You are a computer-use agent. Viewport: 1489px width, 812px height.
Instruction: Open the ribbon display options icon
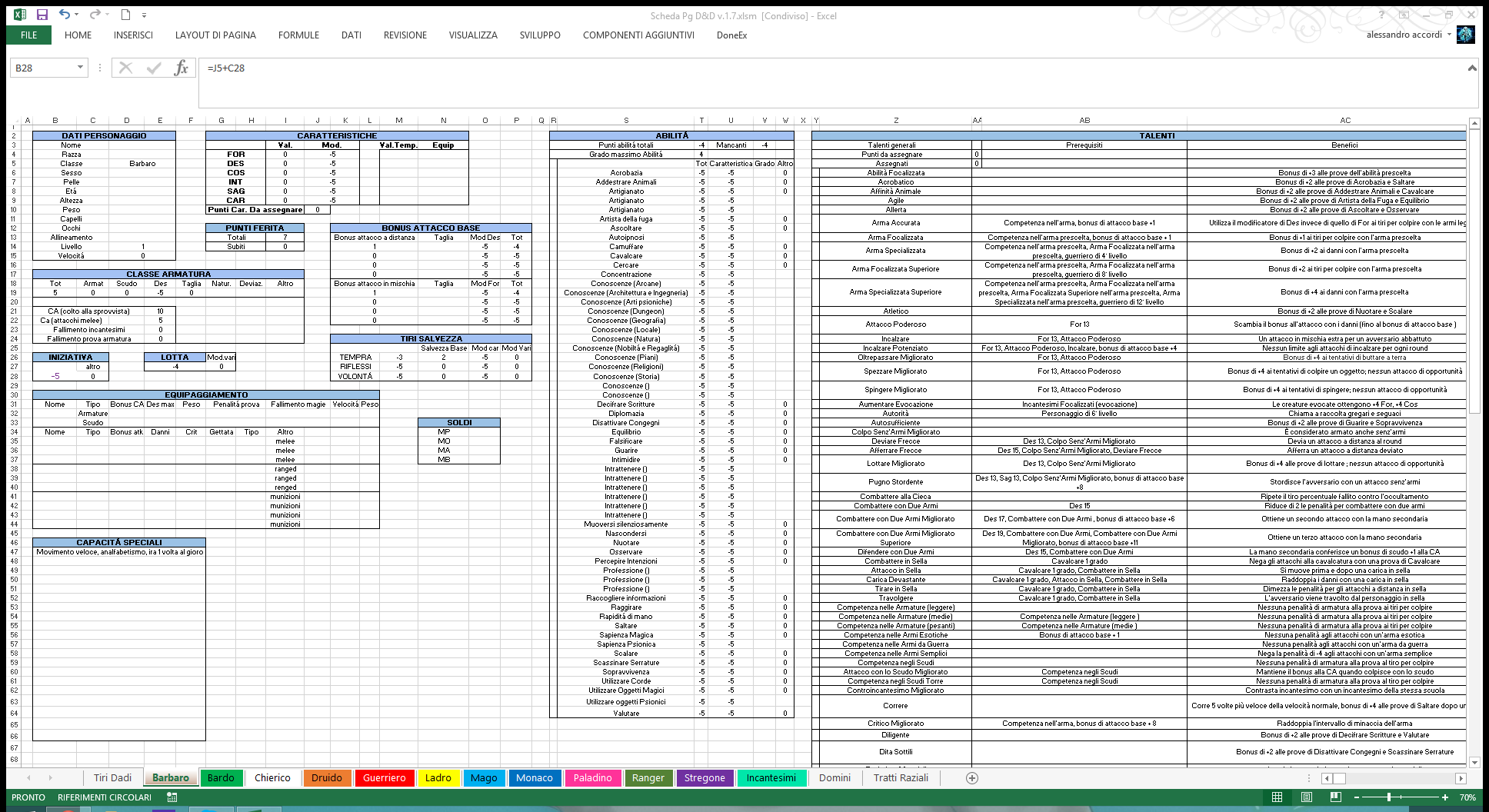1404,15
